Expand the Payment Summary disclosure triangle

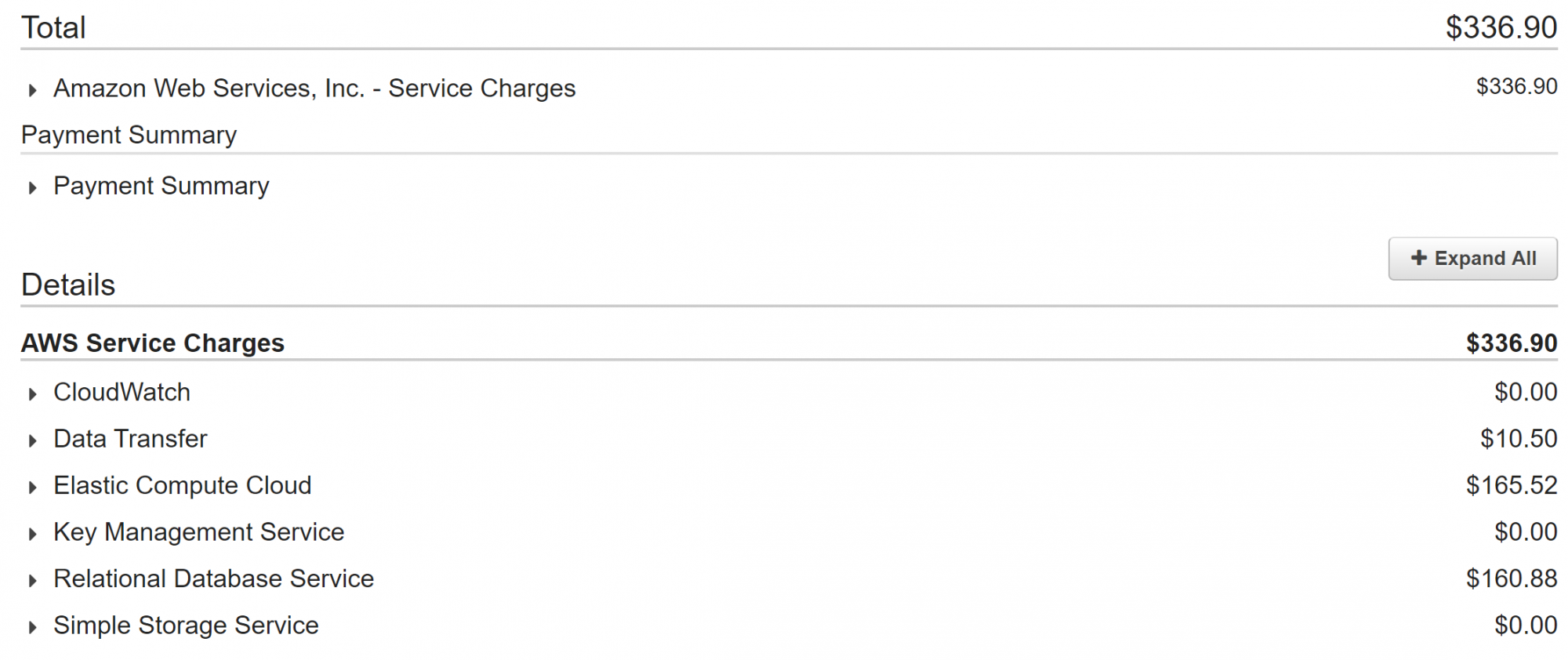(x=32, y=187)
